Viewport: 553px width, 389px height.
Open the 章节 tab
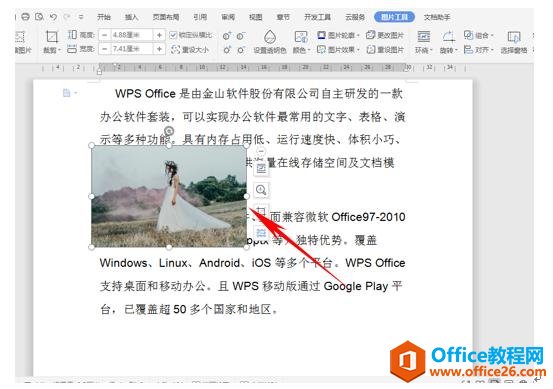283,17
